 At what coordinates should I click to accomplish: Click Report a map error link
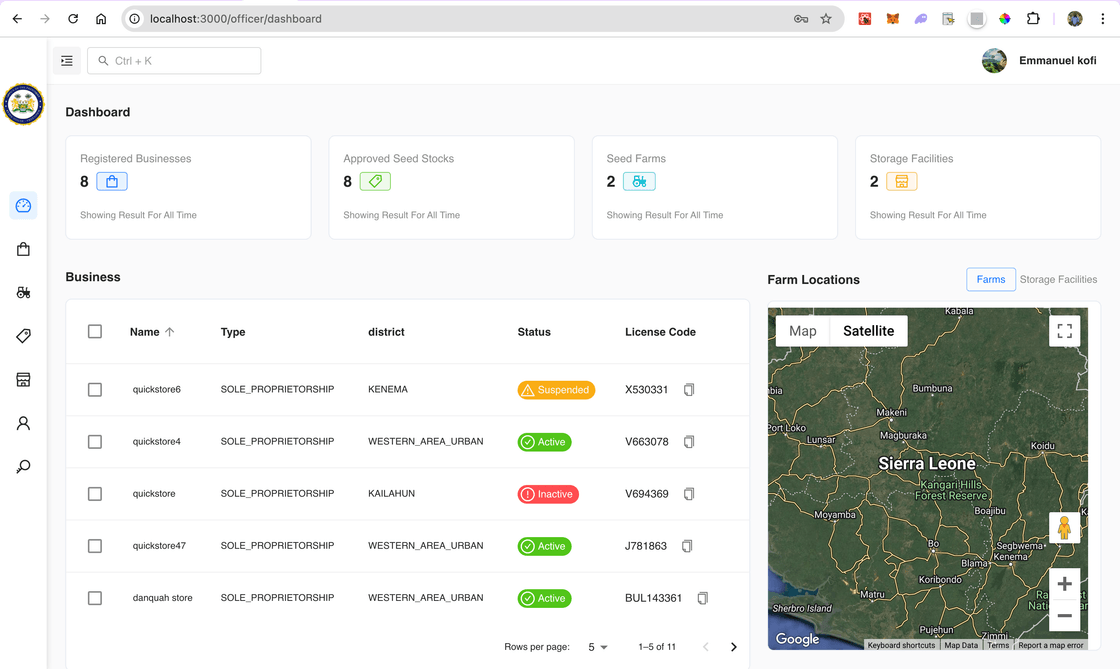pyautogui.click(x=1051, y=645)
